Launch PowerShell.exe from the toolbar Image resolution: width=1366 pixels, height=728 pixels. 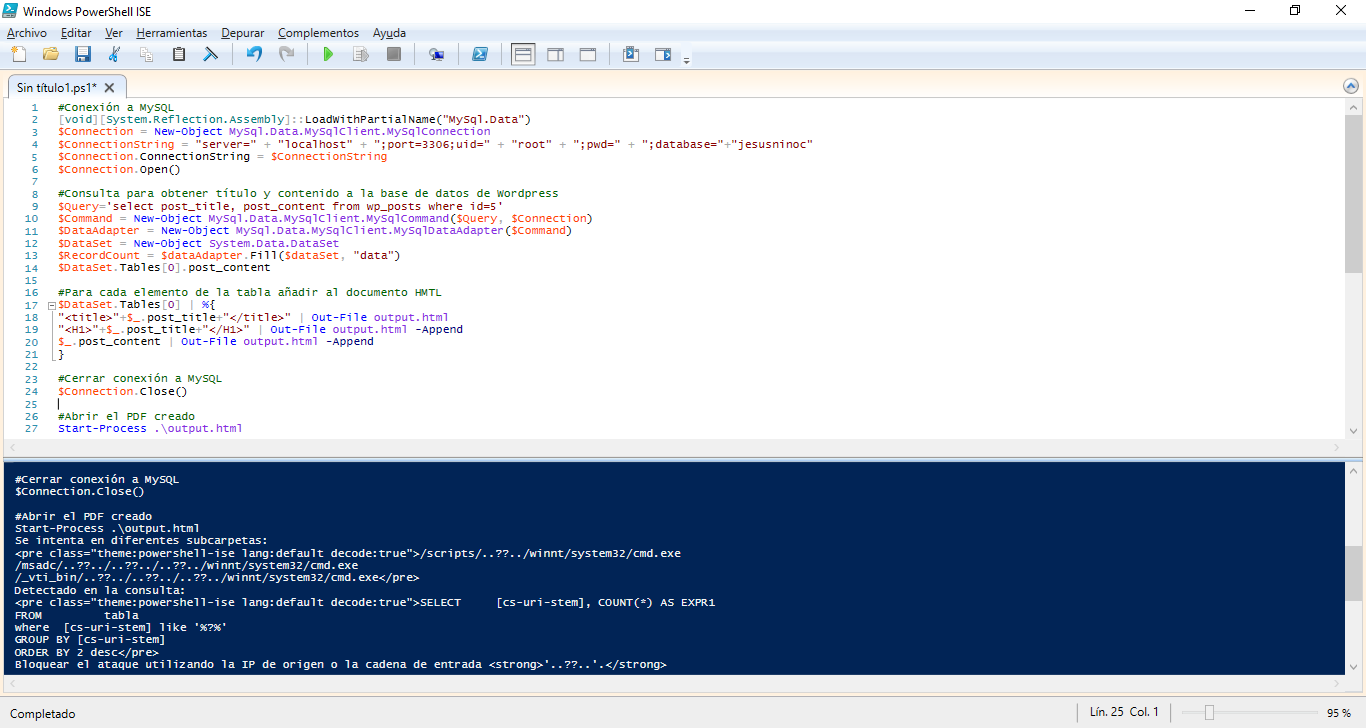[x=481, y=54]
